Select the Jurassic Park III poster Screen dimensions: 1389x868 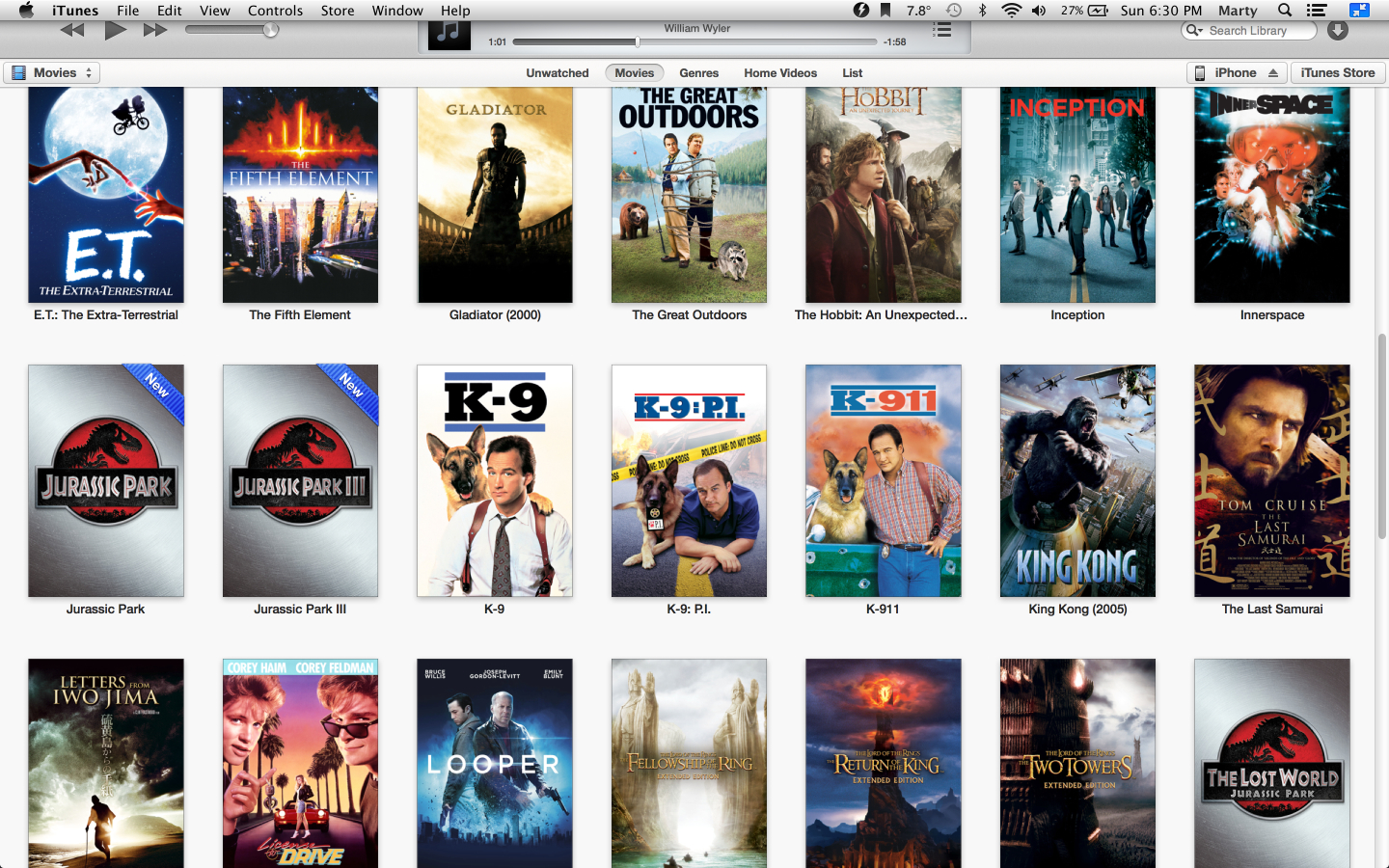click(300, 480)
